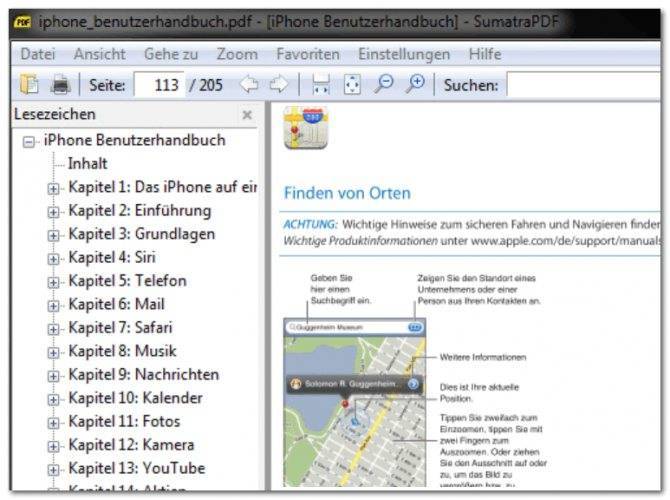Viewport: 670px width, 500px height.
Task: Select bookmark Kapitel 12: Kamera
Action: tap(131, 445)
